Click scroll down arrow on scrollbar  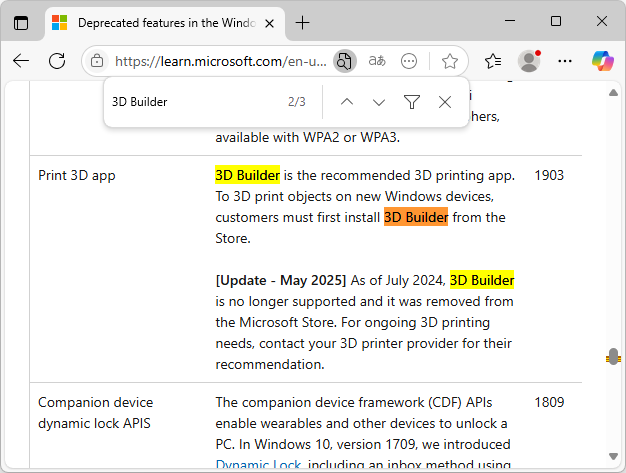613,456
